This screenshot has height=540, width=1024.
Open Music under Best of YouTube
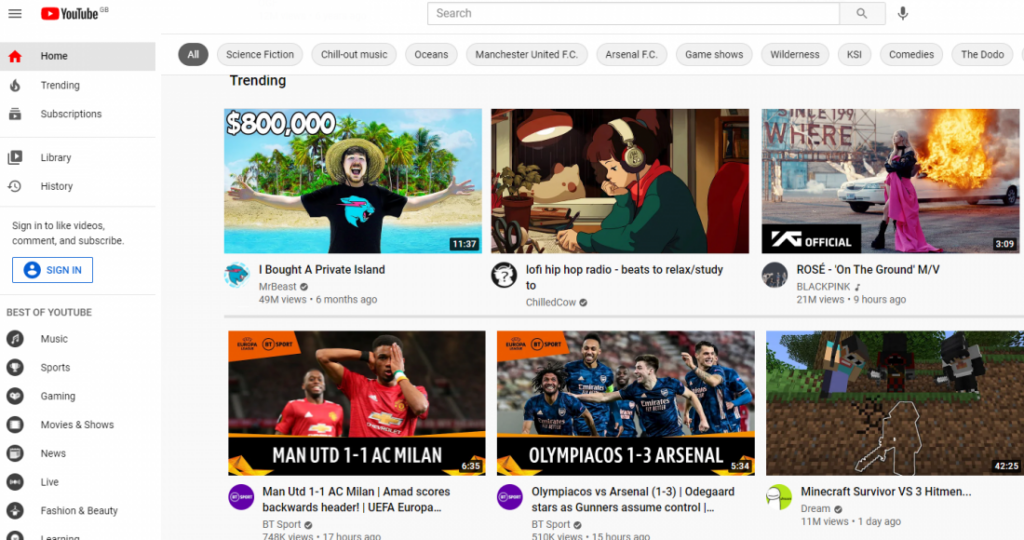pyautogui.click(x=78, y=339)
